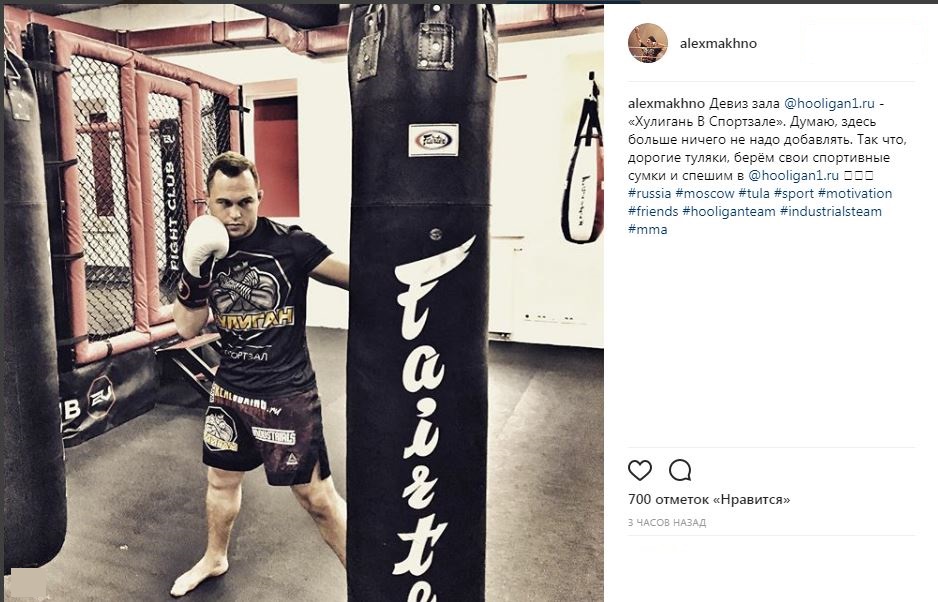This screenshot has height=602, width=938.
Task: Click the heart like icon
Action: tap(639, 470)
